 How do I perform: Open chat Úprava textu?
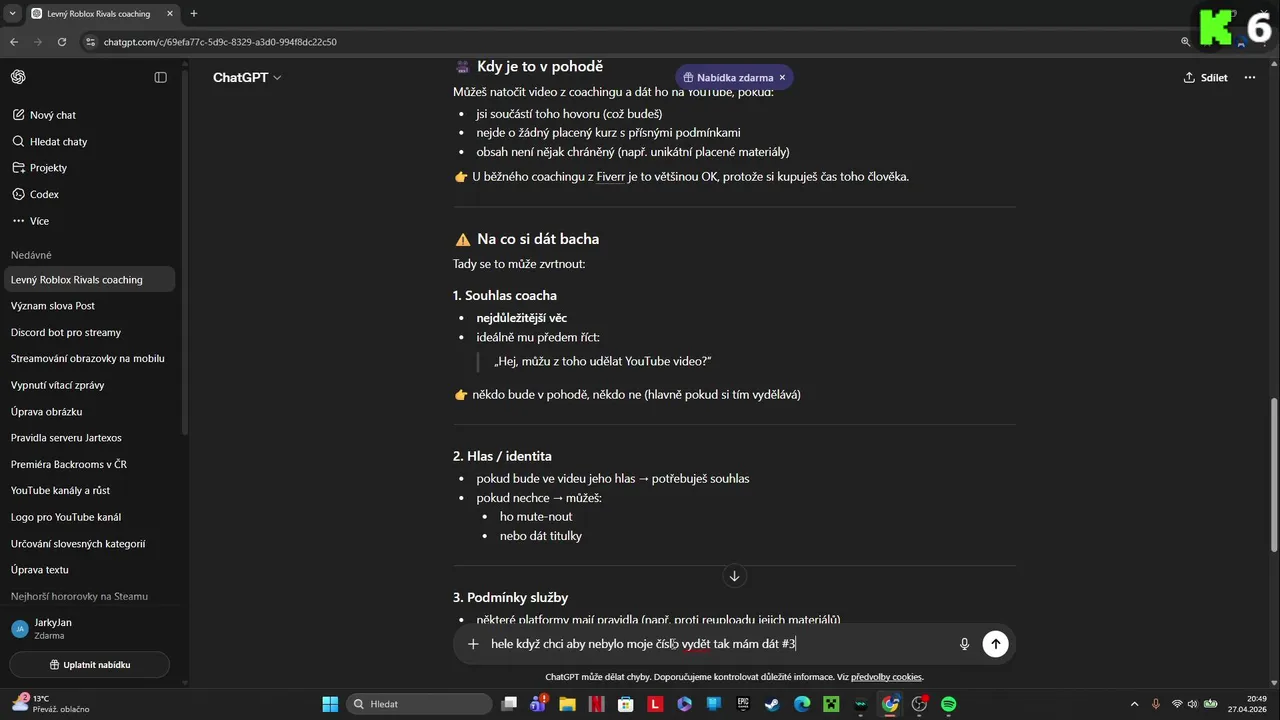point(90,570)
